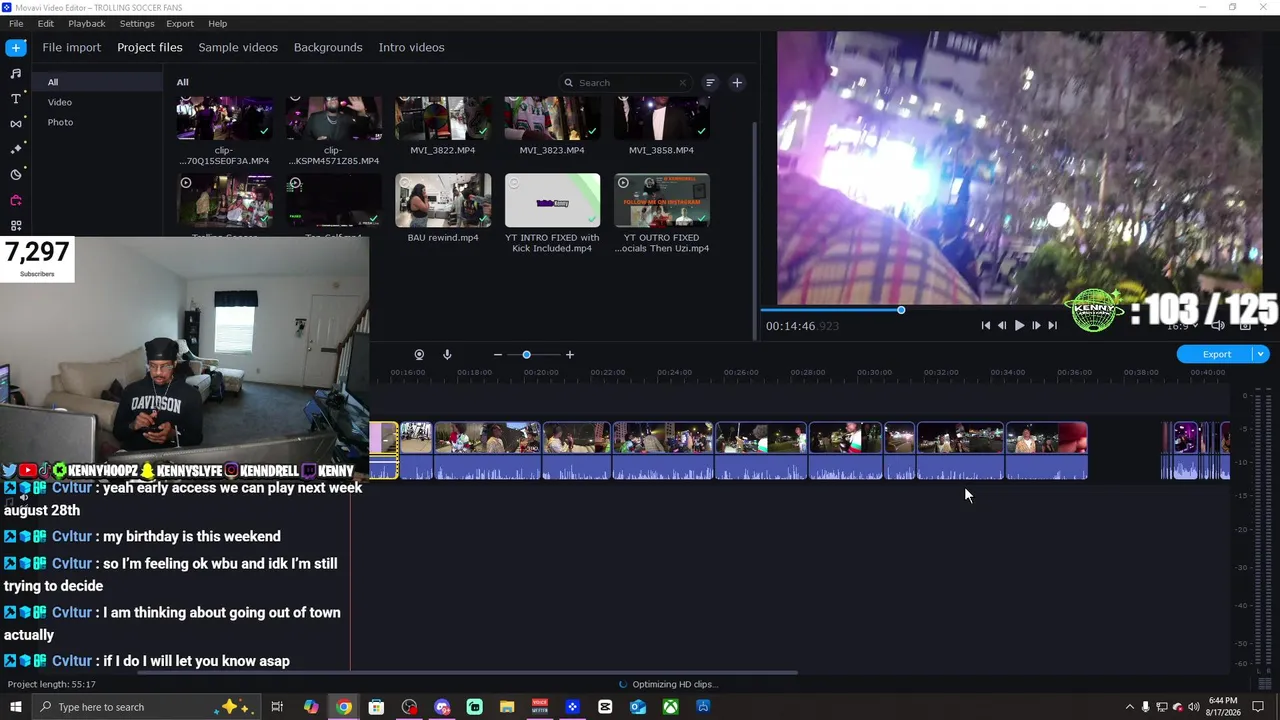Open Xbox app from the taskbar

point(670,707)
